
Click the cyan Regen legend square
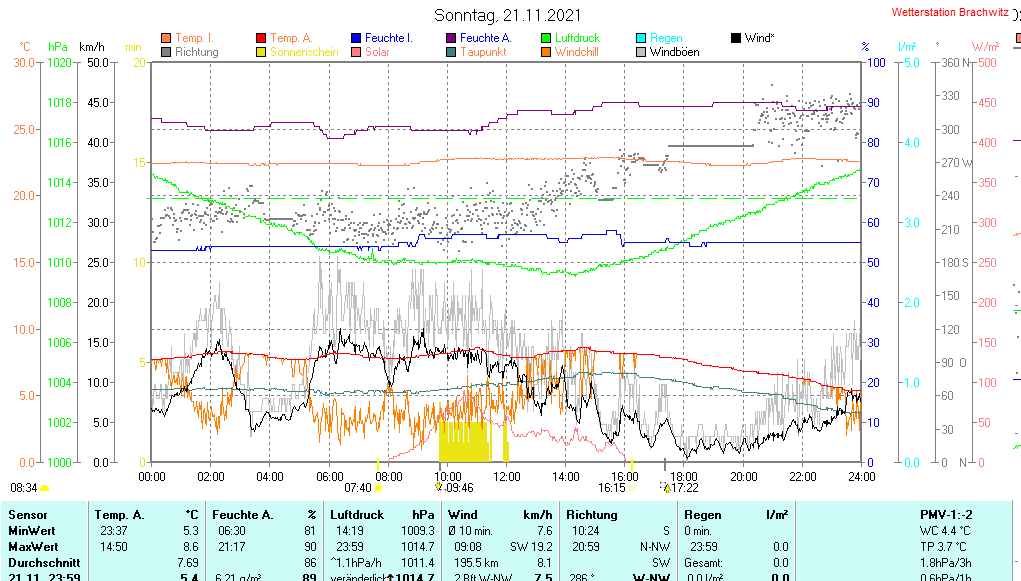click(x=641, y=38)
